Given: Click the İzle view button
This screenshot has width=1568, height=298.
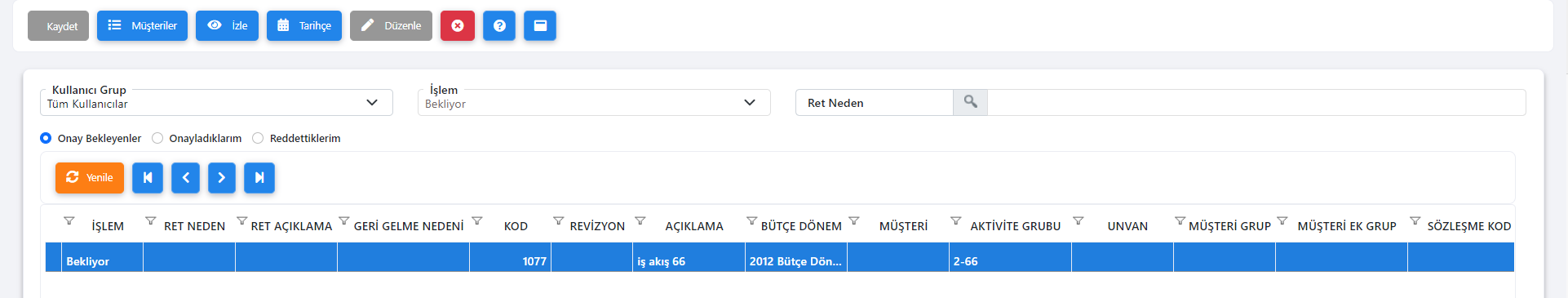Looking at the screenshot, I should [x=228, y=26].
